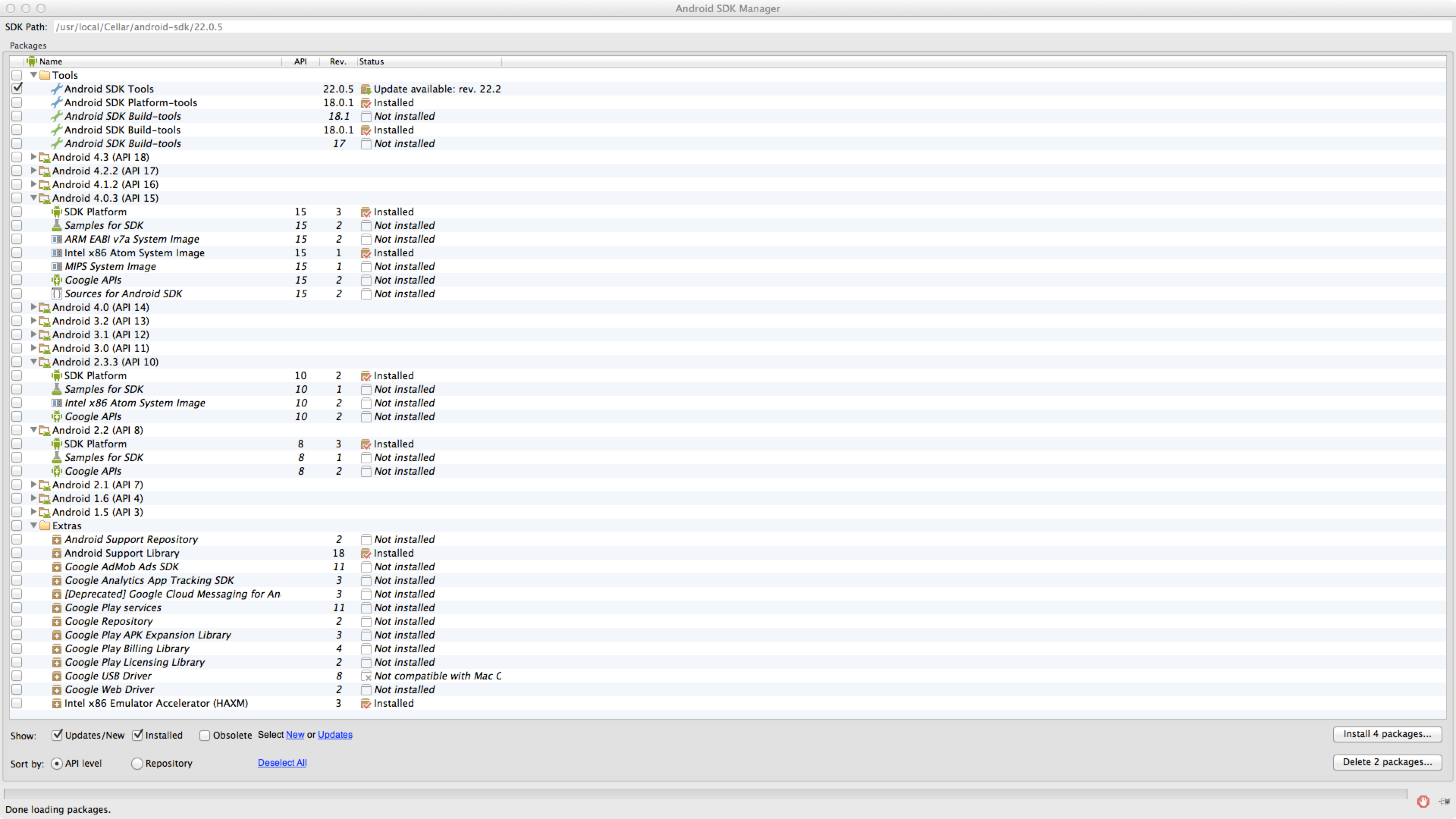Click the Android 4.3 (API 18) folder icon
The image size is (1456, 819).
[45, 157]
